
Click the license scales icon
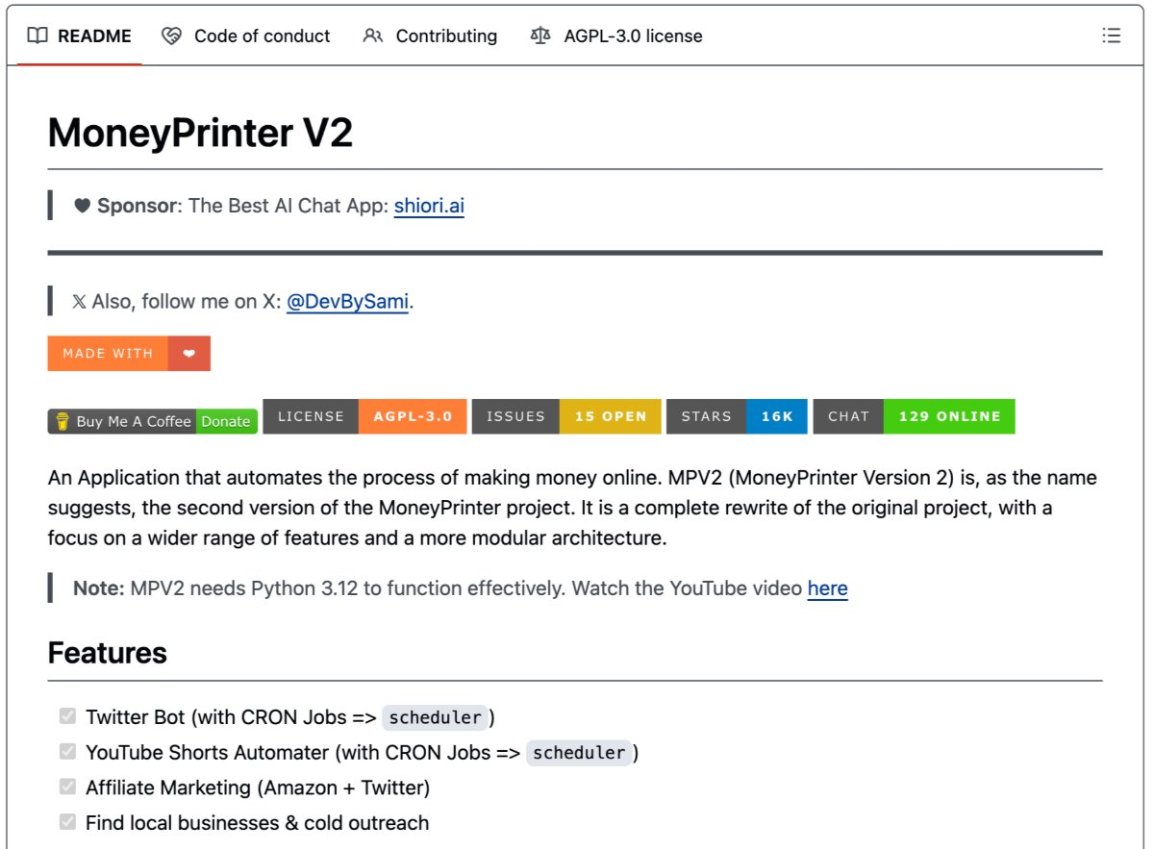(540, 35)
